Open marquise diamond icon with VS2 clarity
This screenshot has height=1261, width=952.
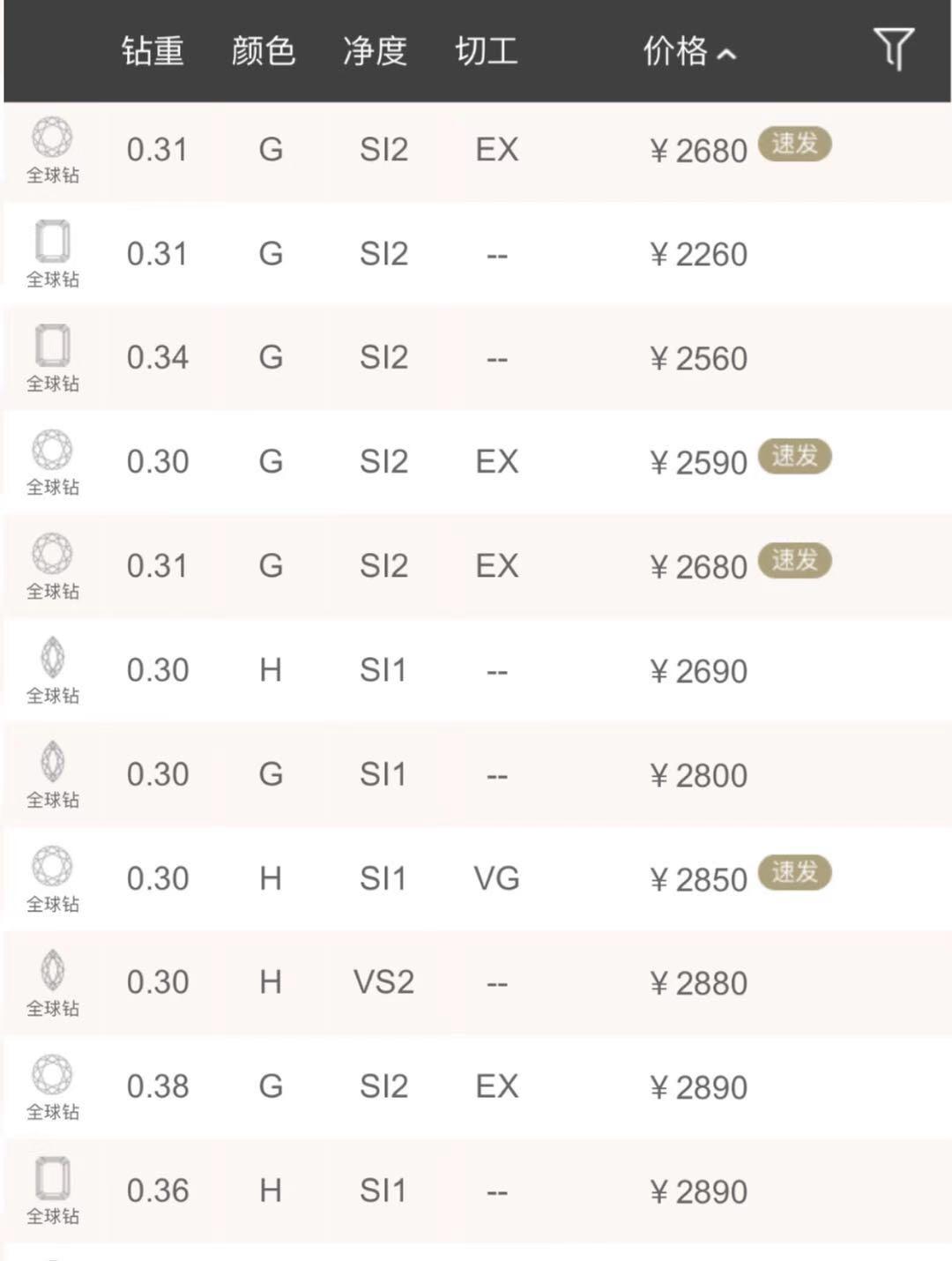[x=52, y=970]
